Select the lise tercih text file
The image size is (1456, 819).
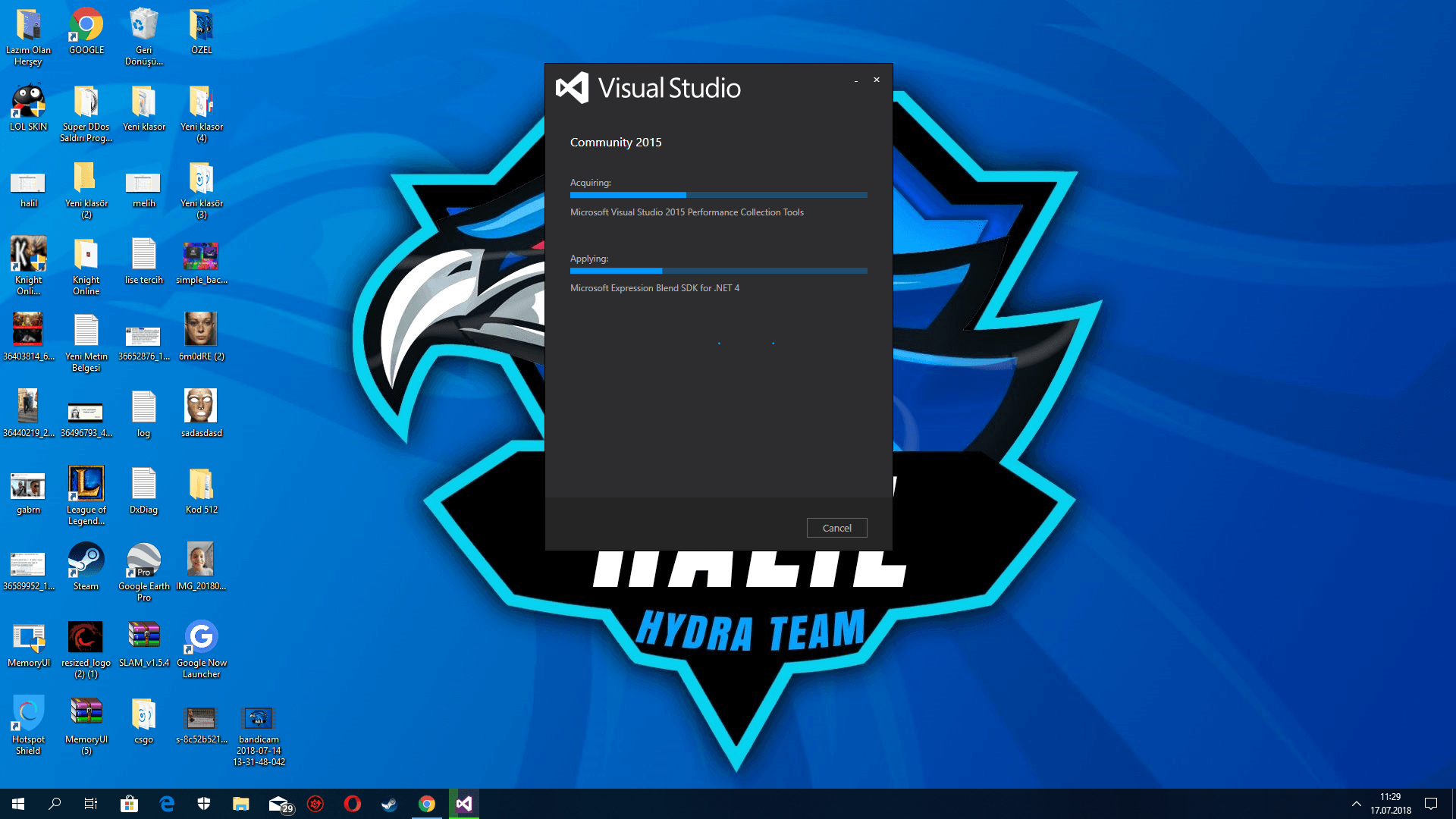coord(143,262)
